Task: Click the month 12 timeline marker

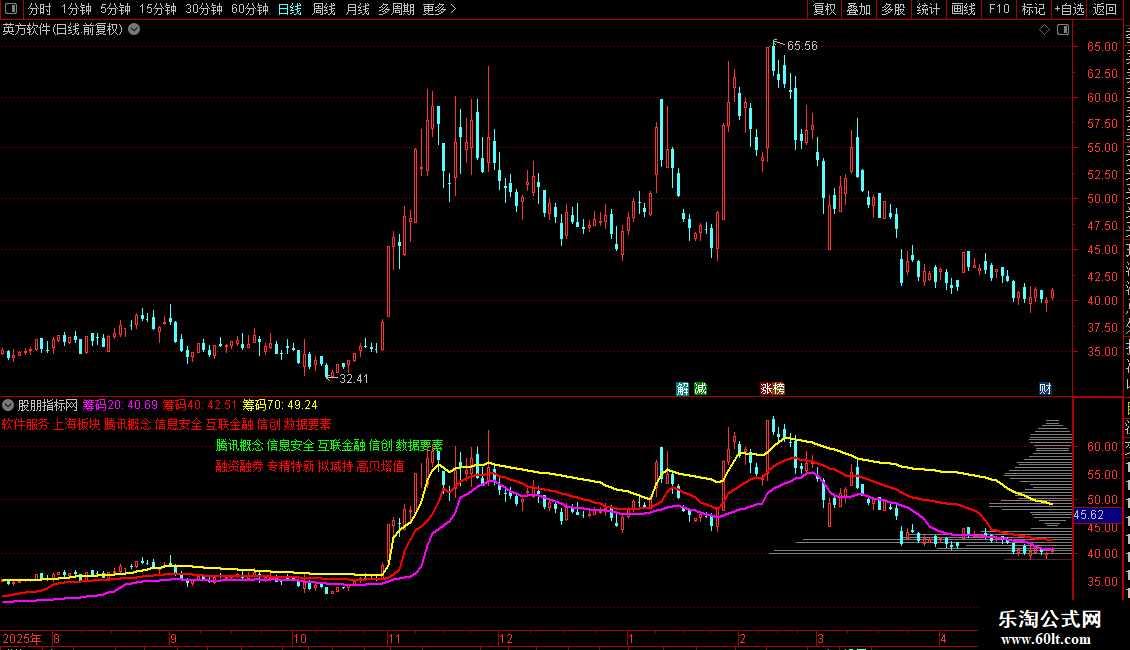Action: pos(506,638)
